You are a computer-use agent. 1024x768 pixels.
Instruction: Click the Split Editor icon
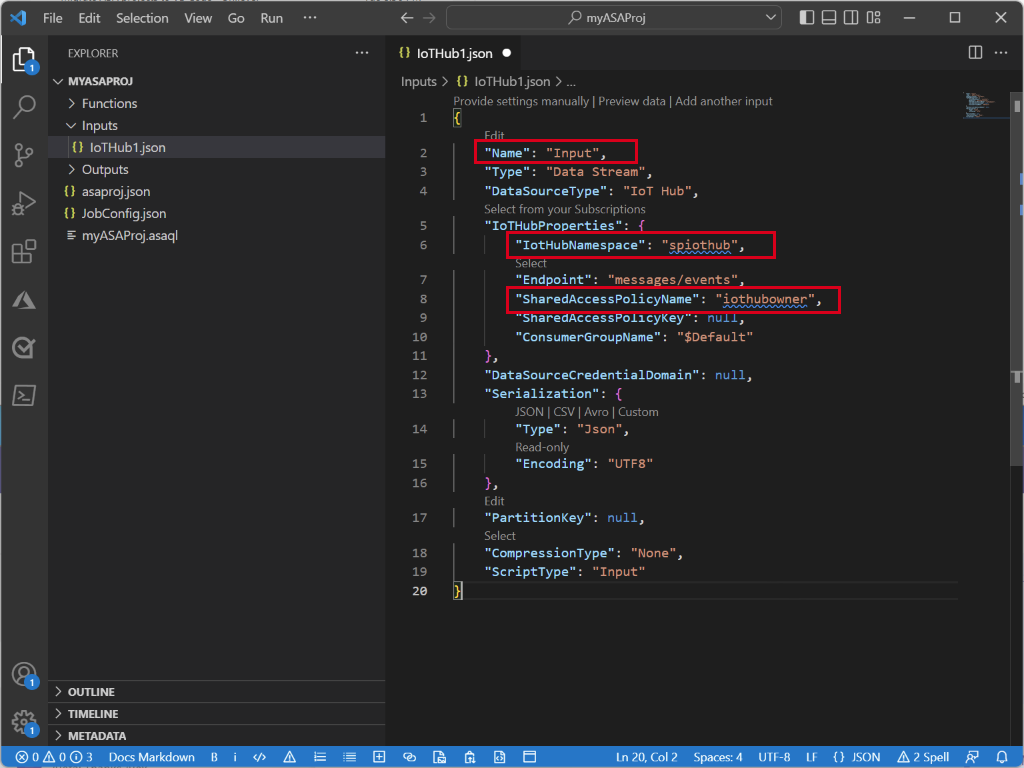tap(975, 53)
